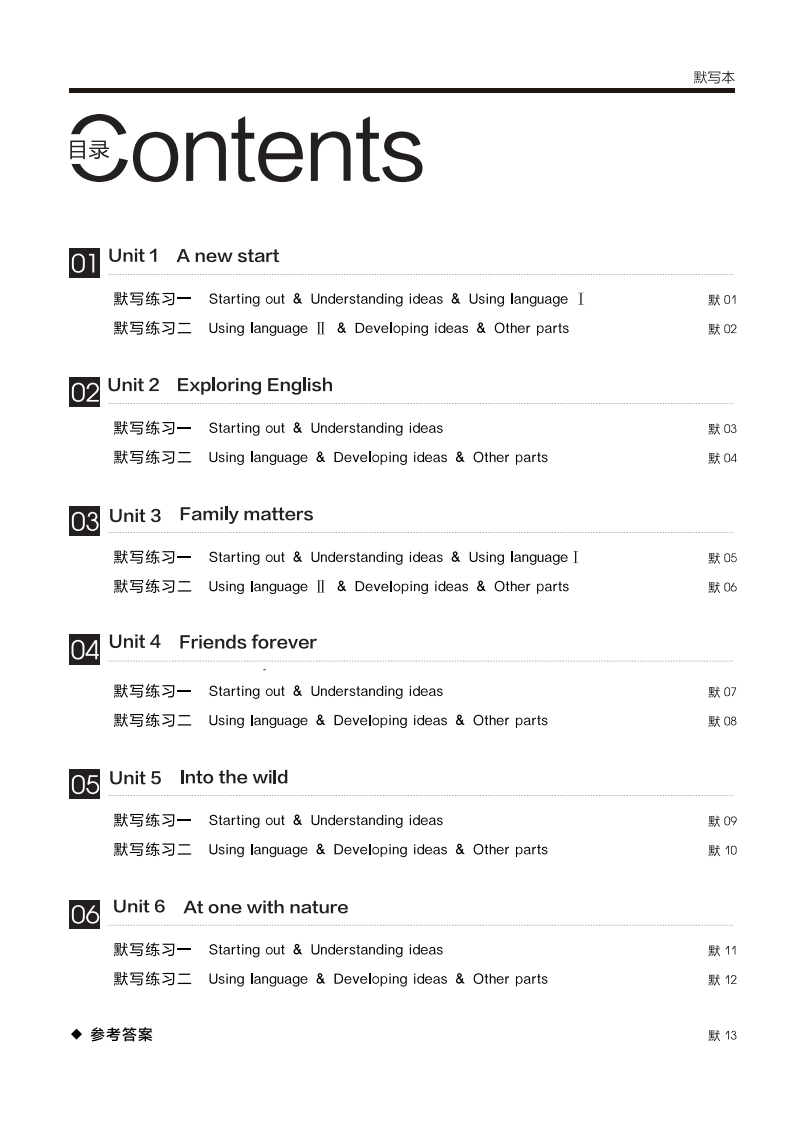The width and height of the screenshot is (806, 1122).
Task: Click the diamond bullet before 参考答案
Action: pyautogui.click(x=75, y=1034)
